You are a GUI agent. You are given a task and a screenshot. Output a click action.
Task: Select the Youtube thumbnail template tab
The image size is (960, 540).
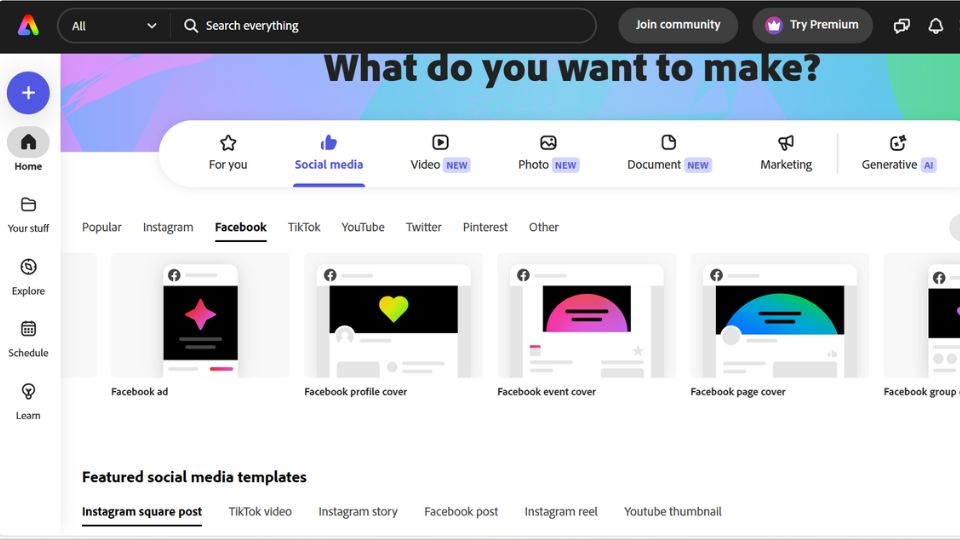click(x=673, y=512)
